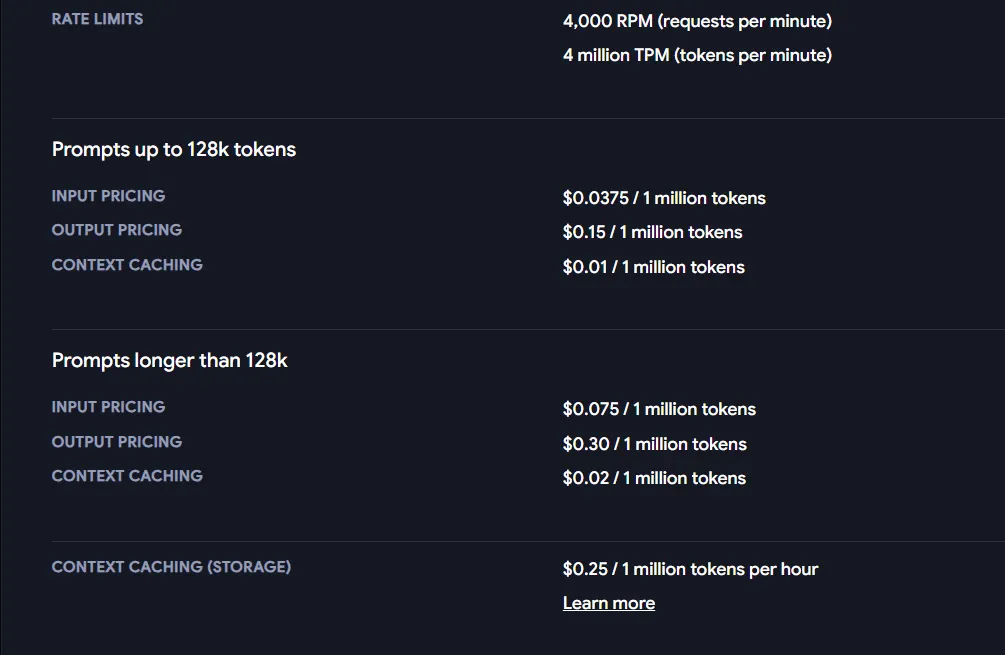Select the $0.02 context caching price
The image size is (1005, 655).
coord(654,478)
